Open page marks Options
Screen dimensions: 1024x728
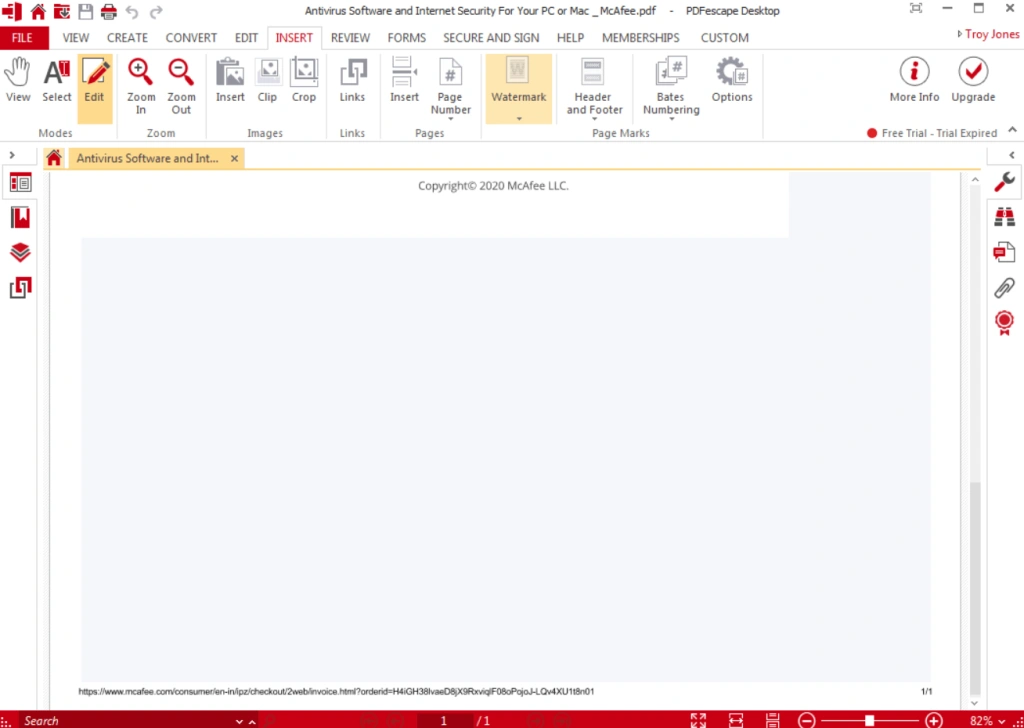tap(731, 81)
